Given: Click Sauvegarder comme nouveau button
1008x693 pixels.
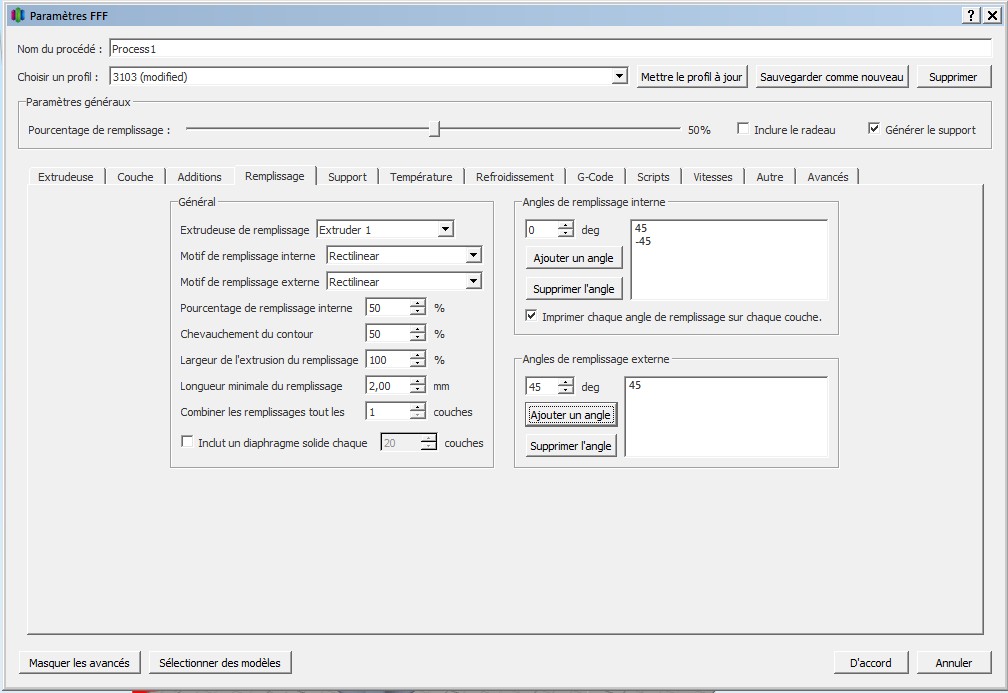Looking at the screenshot, I should (831, 77).
